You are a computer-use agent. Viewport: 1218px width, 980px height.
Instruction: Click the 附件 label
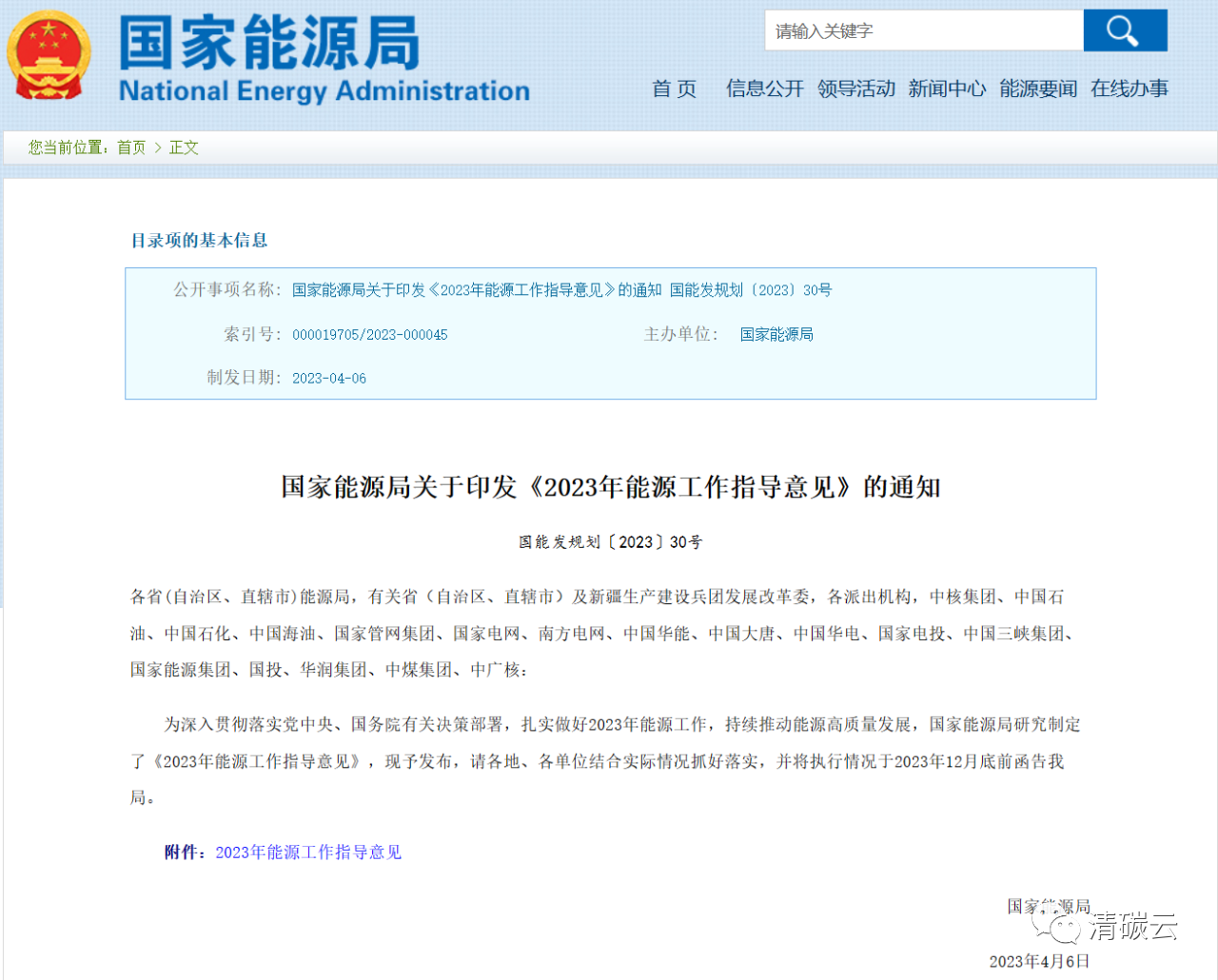[x=185, y=853]
